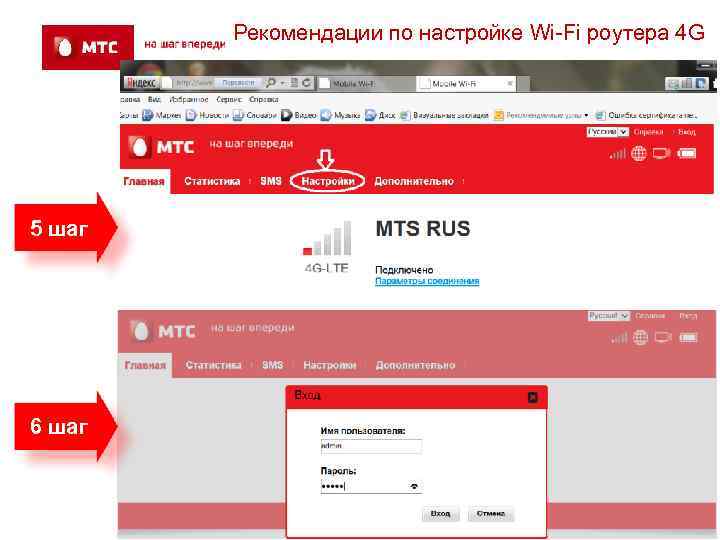The image size is (720, 540).
Task: Click the Вход link on step 5 page
Action: pyautogui.click(x=687, y=132)
